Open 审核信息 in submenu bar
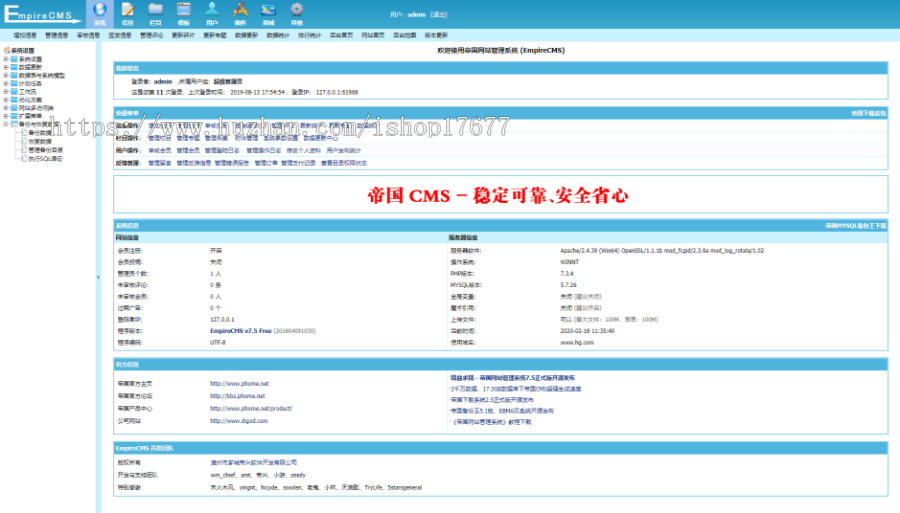900x513 pixels. click(x=88, y=36)
